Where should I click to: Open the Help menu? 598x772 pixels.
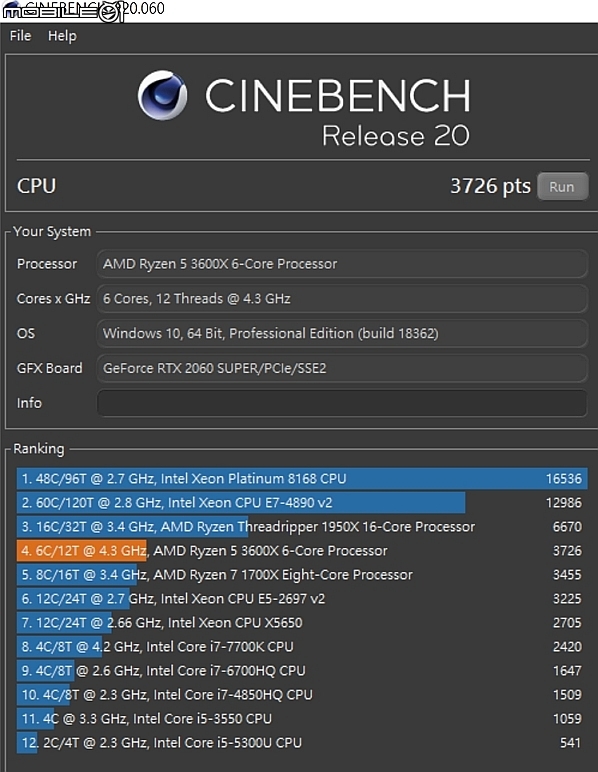(x=62, y=36)
